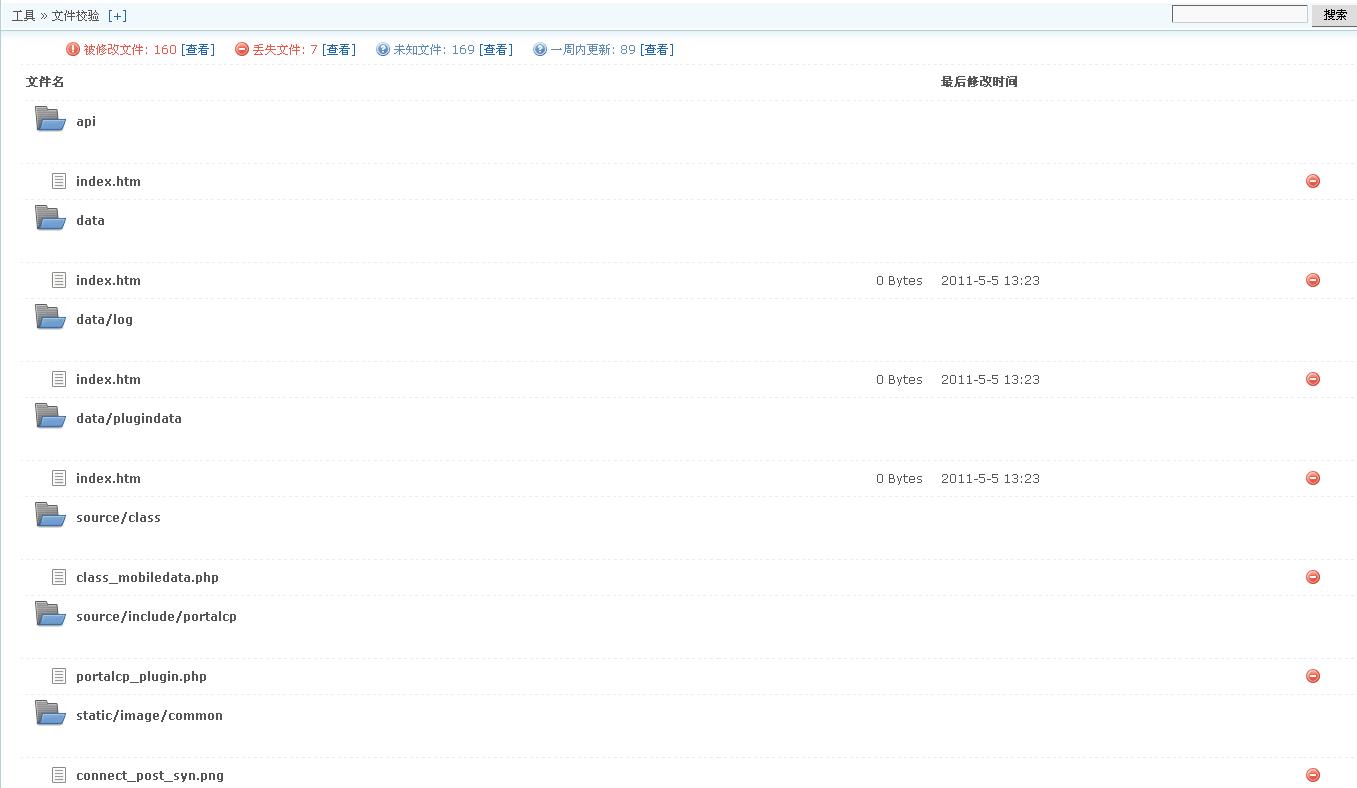This screenshot has width=1357, height=788.
Task: Click the index.htm file name under data/log
Action: click(108, 379)
